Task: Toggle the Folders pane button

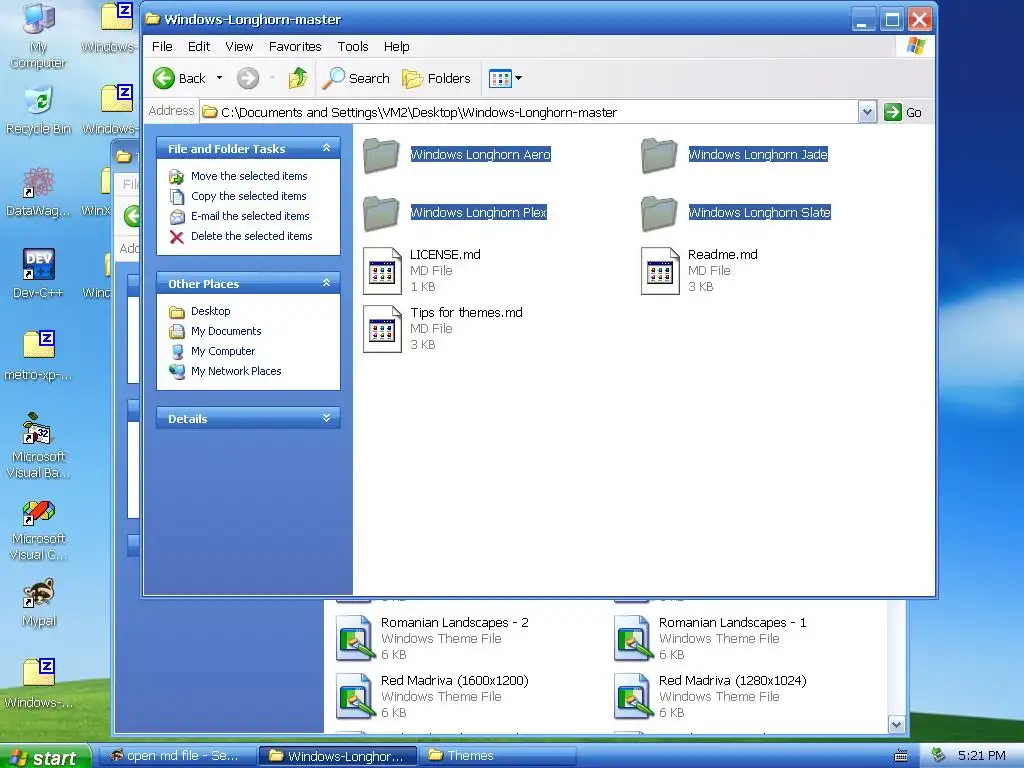Action: pyautogui.click(x=436, y=78)
